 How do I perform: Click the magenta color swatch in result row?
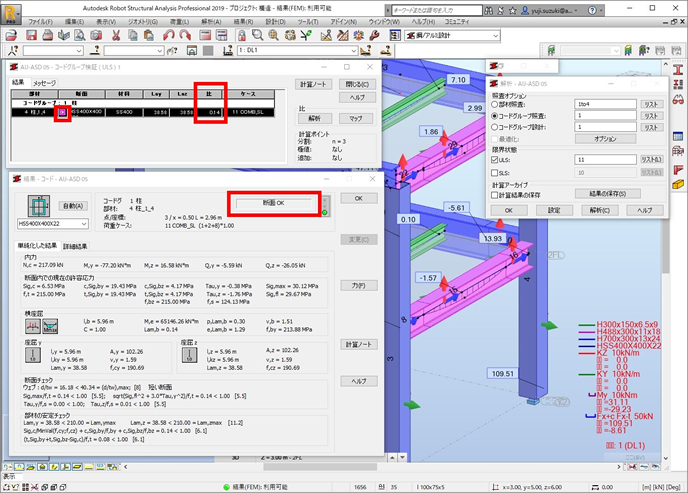point(63,112)
